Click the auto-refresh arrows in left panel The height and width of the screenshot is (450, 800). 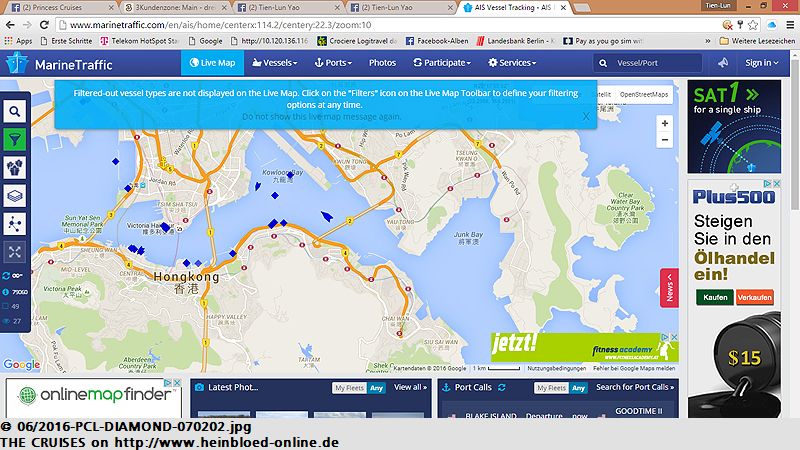6,276
